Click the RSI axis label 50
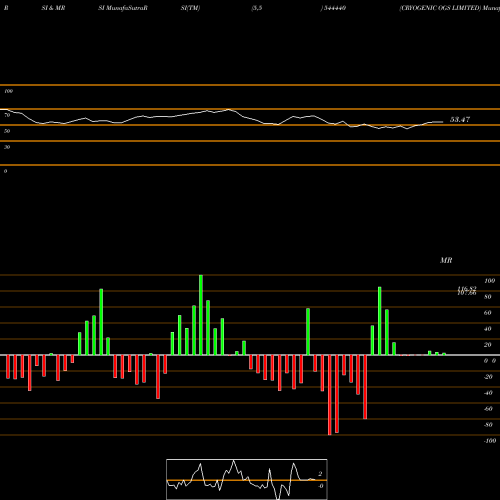Image resolution: width=500 pixels, height=500 pixels. click(x=7, y=131)
